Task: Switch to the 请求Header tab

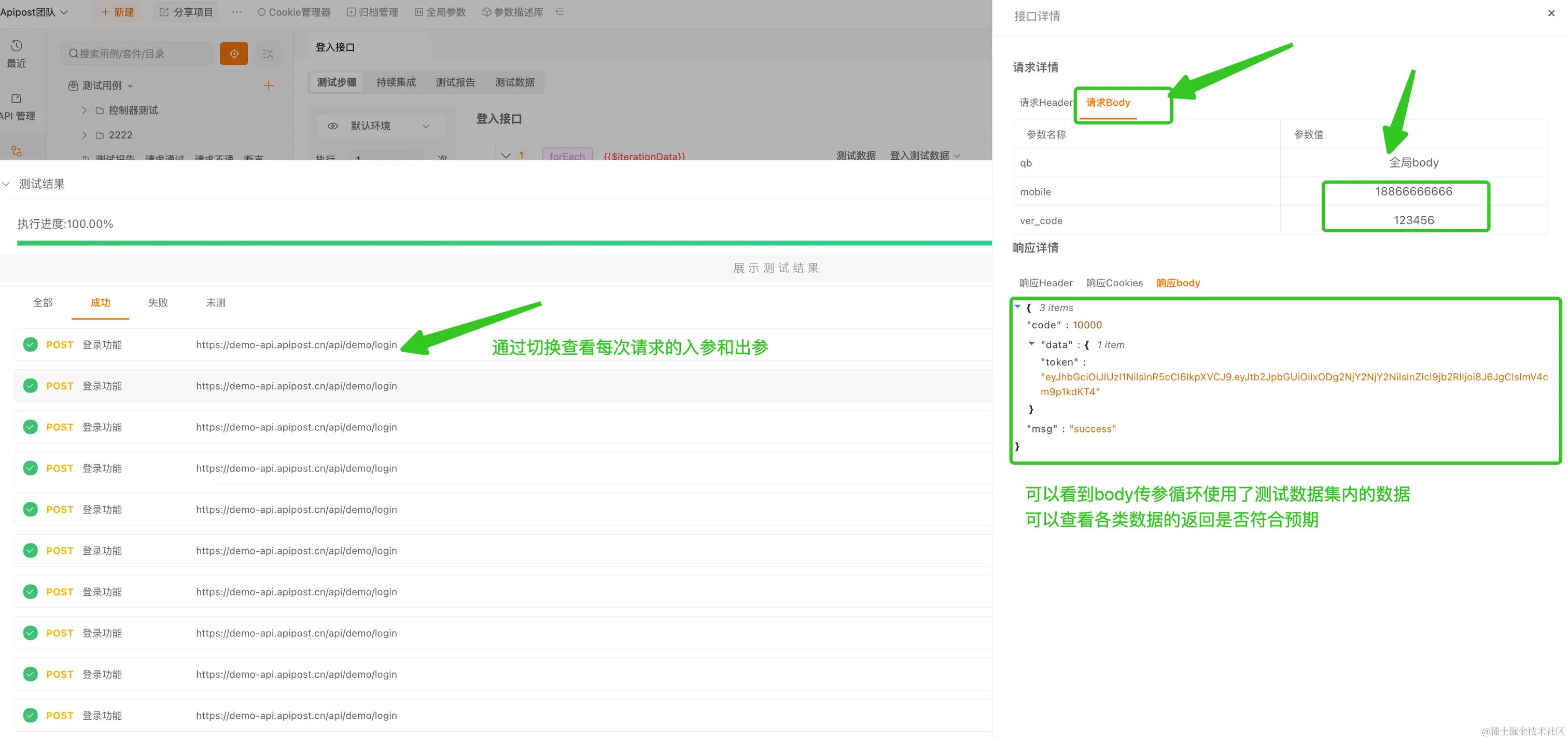Action: pos(1045,102)
